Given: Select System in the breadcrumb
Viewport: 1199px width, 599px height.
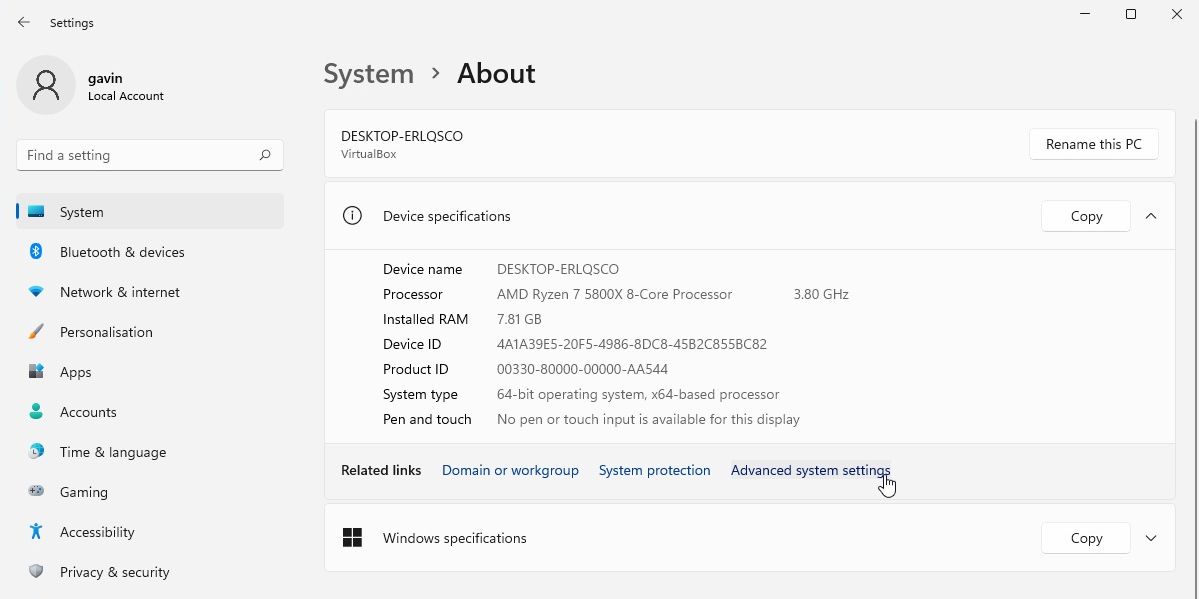Looking at the screenshot, I should pyautogui.click(x=368, y=73).
